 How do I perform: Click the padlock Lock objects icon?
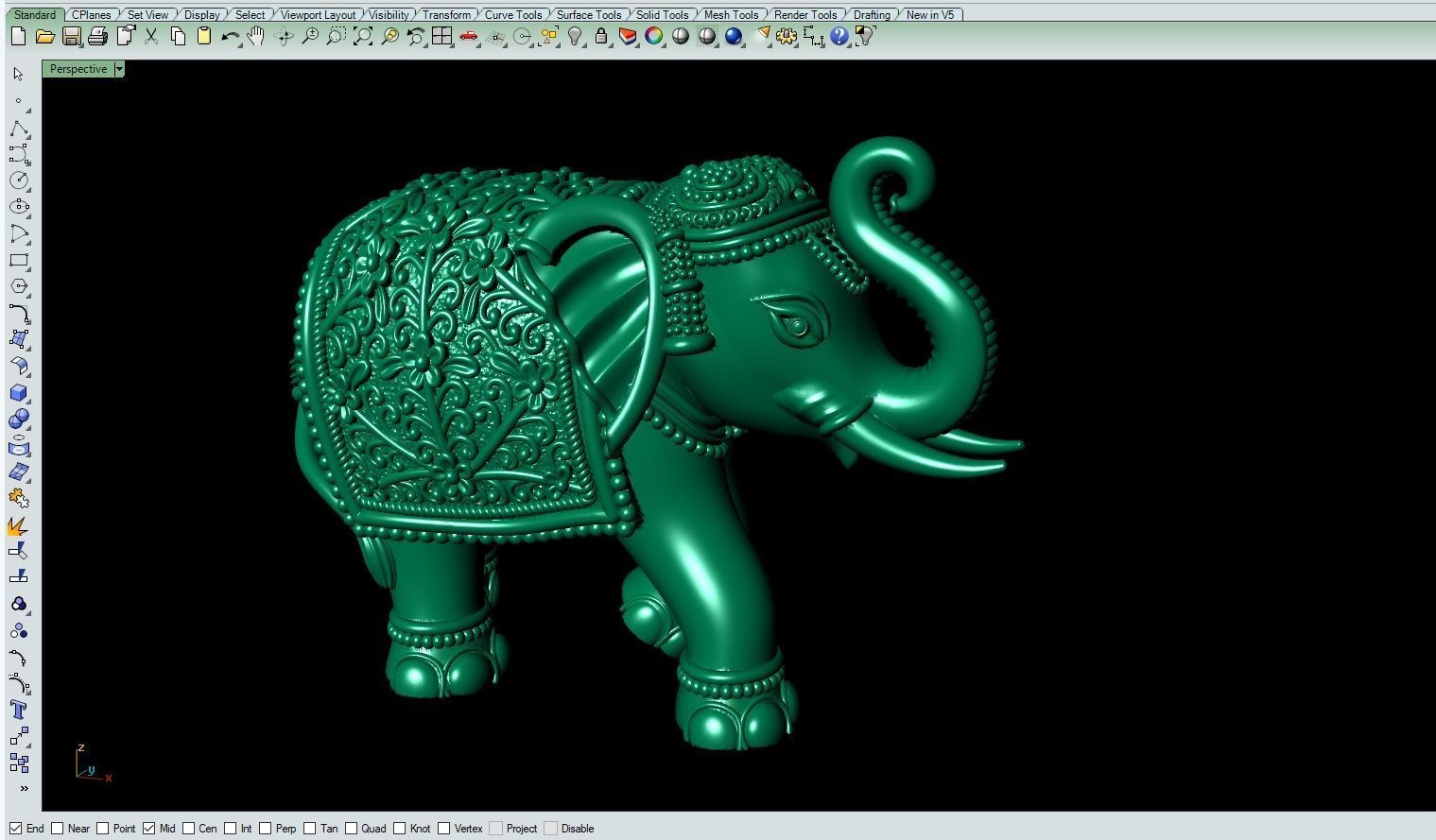pos(600,37)
